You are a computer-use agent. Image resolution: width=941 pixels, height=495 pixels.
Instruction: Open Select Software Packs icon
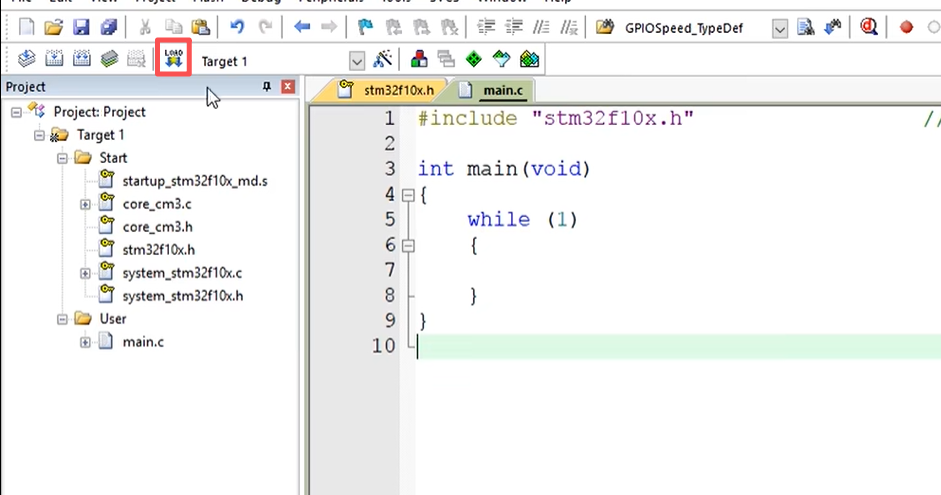click(501, 59)
